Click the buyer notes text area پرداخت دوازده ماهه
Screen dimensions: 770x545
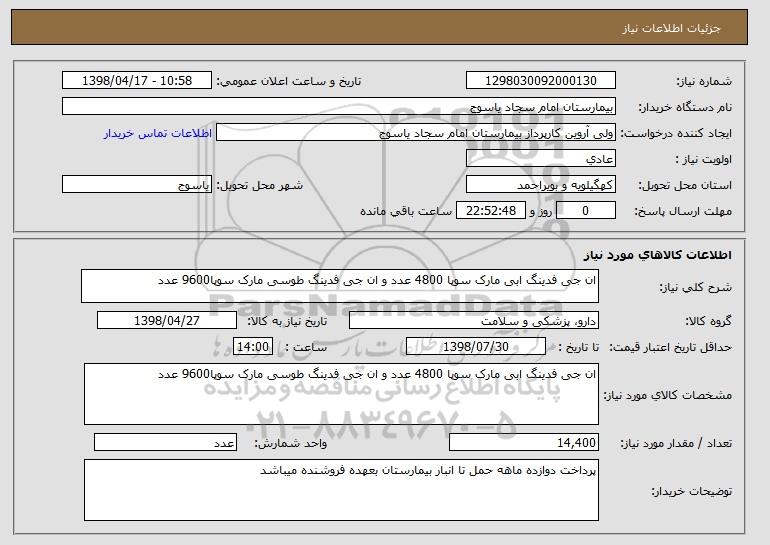341,490
